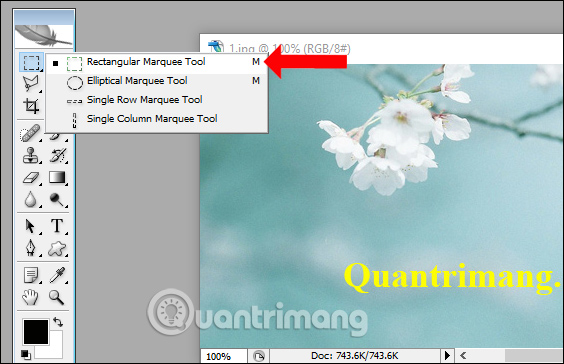Open the background color picker
The height and width of the screenshot is (364, 564).
(54, 350)
